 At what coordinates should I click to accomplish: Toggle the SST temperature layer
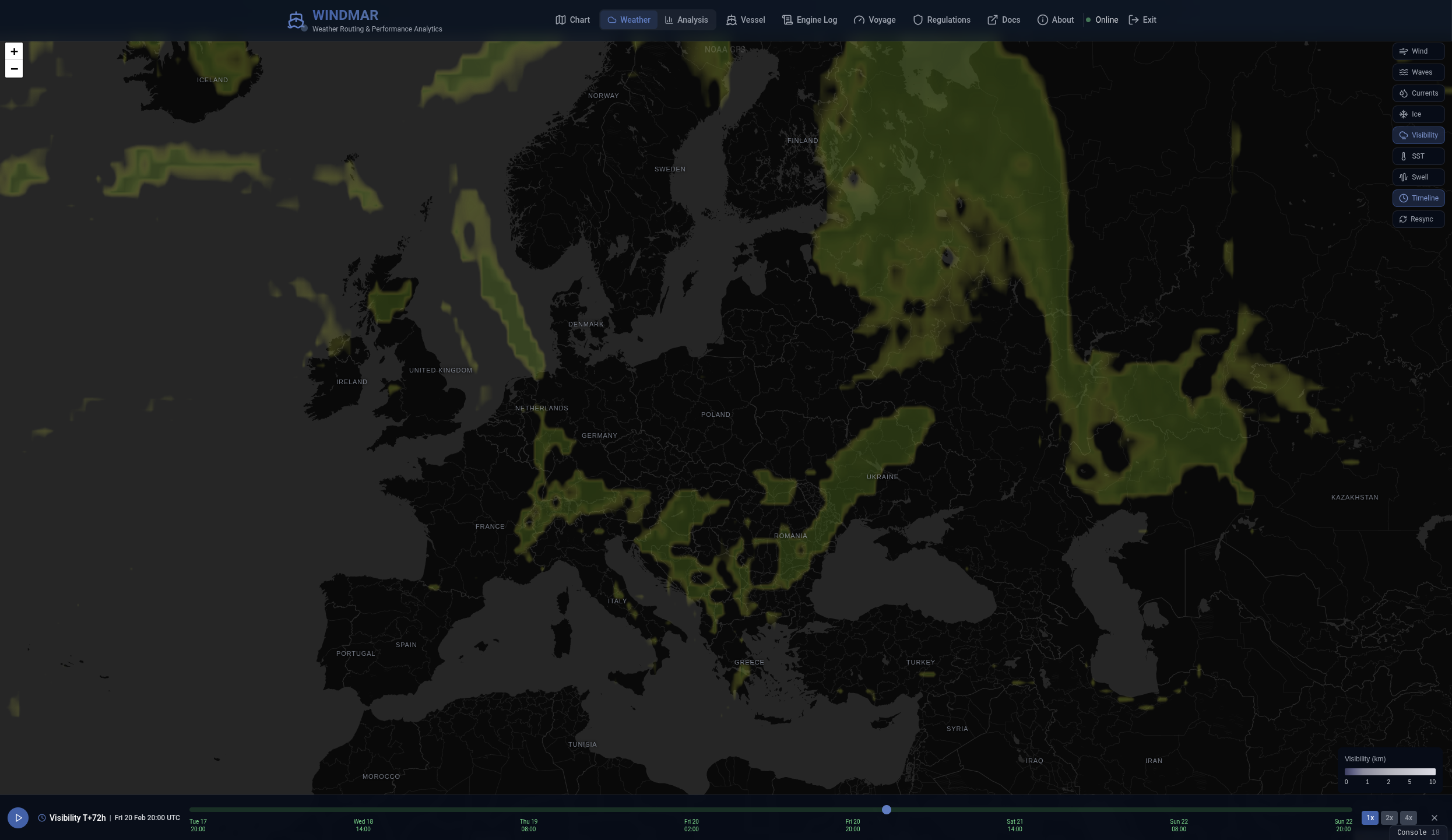1418,156
